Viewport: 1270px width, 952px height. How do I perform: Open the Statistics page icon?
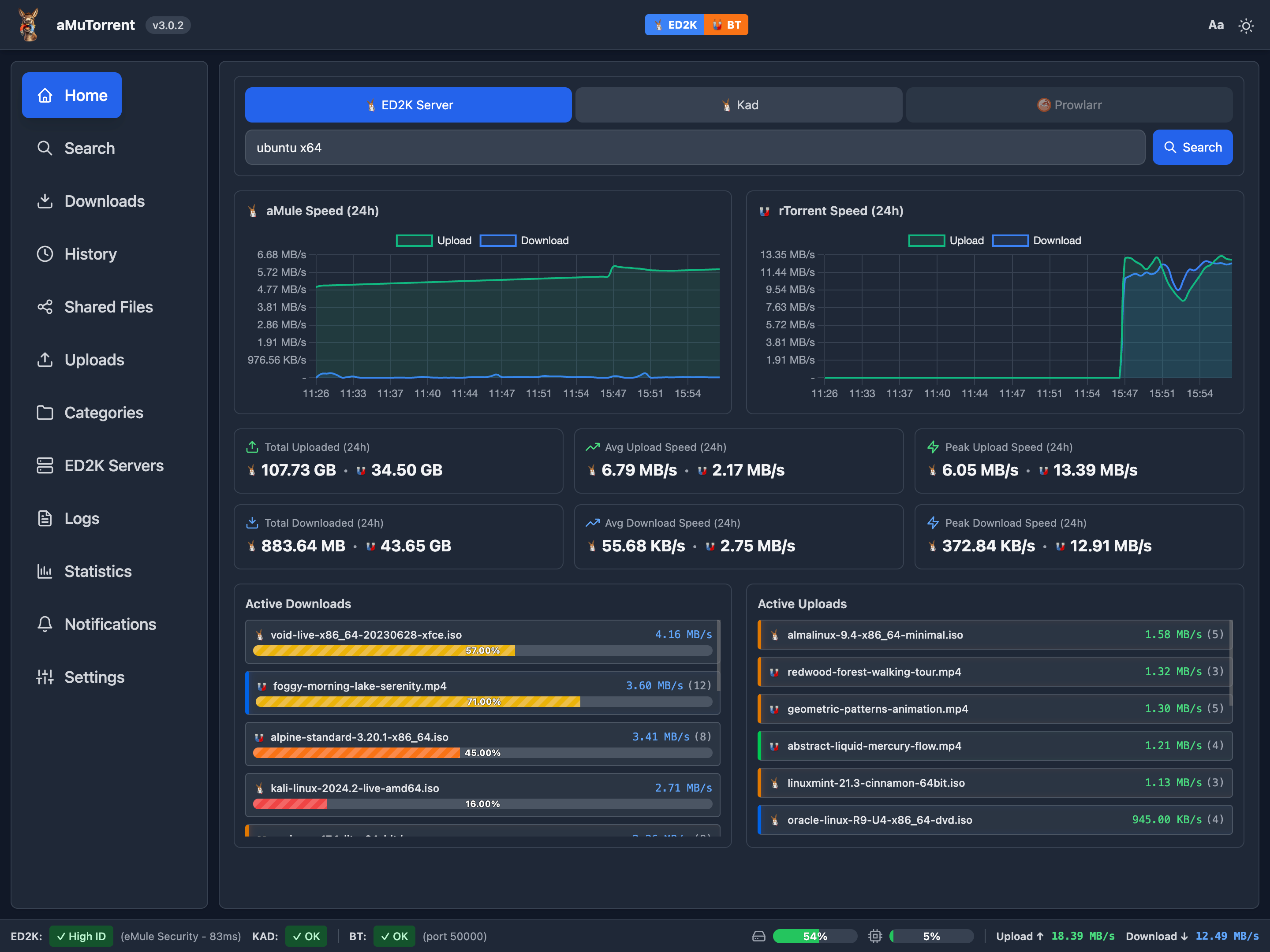tap(45, 571)
